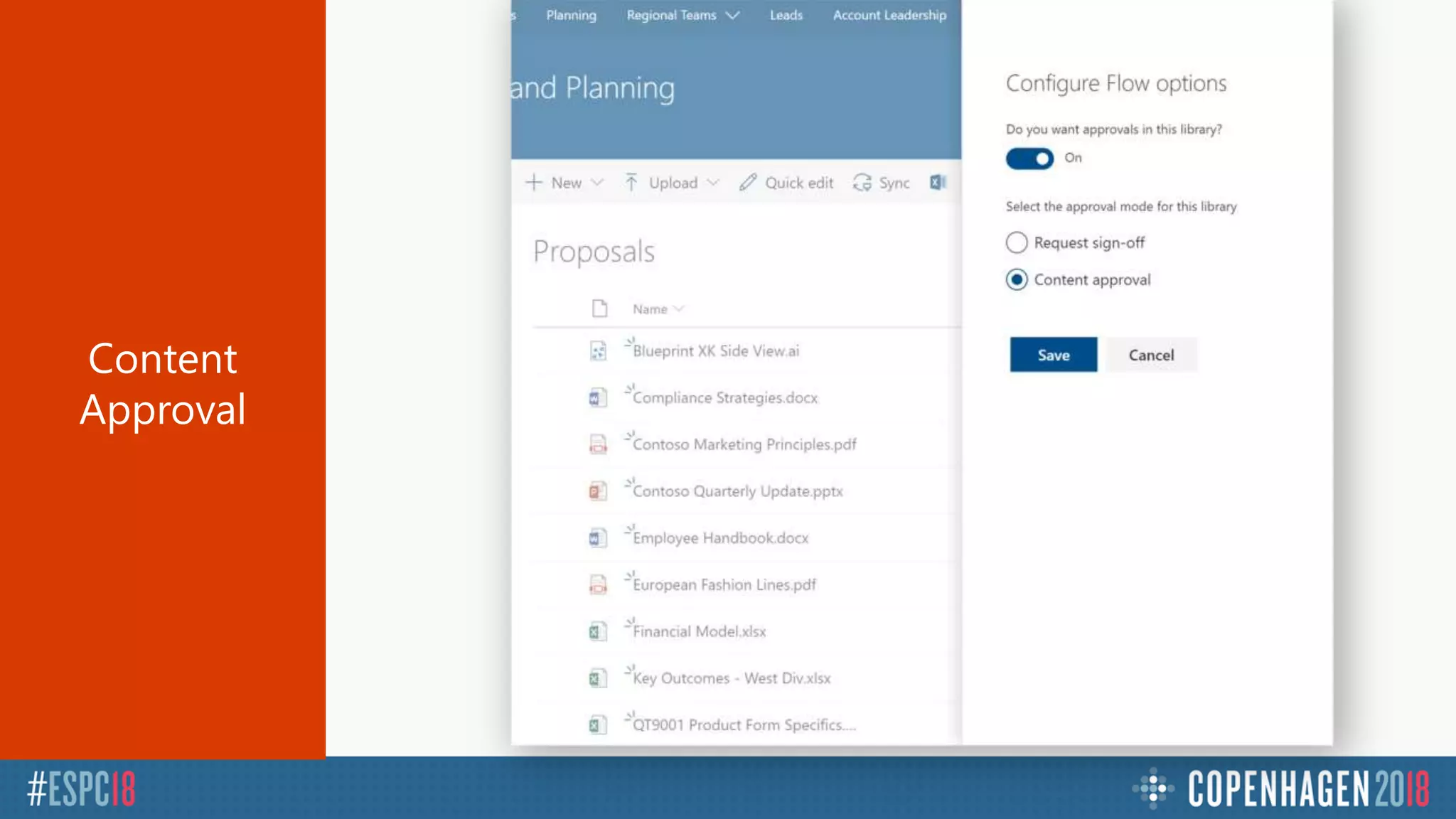Click Excel icon beside Financial Model.xlsx
This screenshot has width=1456, height=819.
(x=598, y=631)
